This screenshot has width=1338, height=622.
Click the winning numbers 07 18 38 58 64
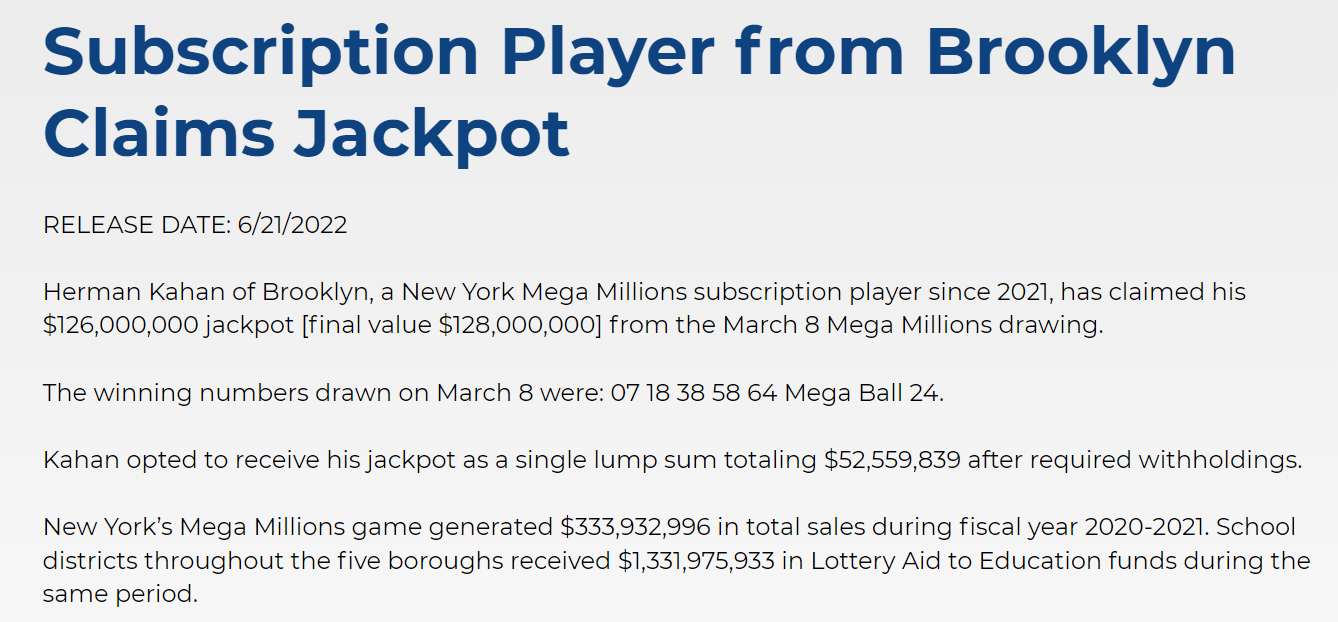692,393
